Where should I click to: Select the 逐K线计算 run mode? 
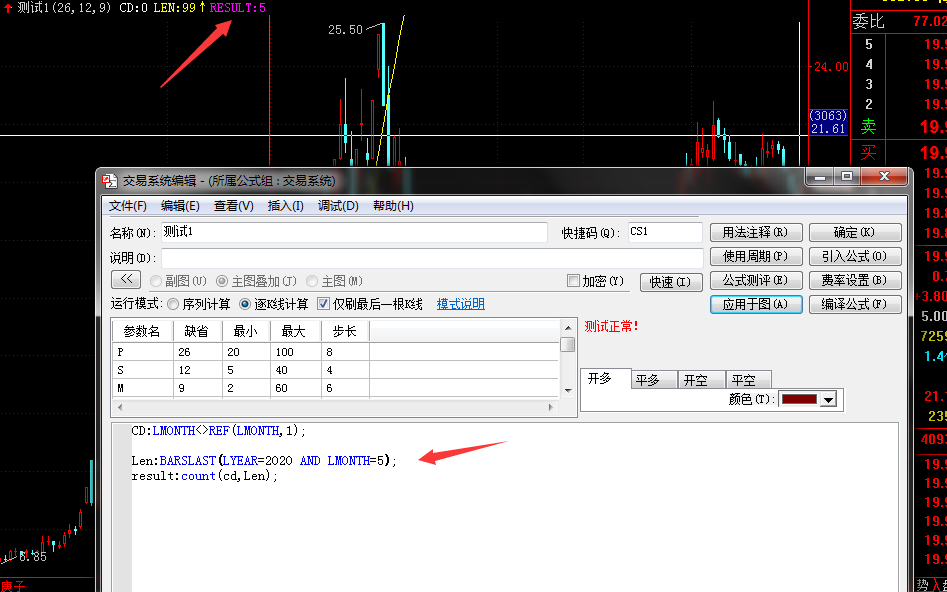[245, 304]
